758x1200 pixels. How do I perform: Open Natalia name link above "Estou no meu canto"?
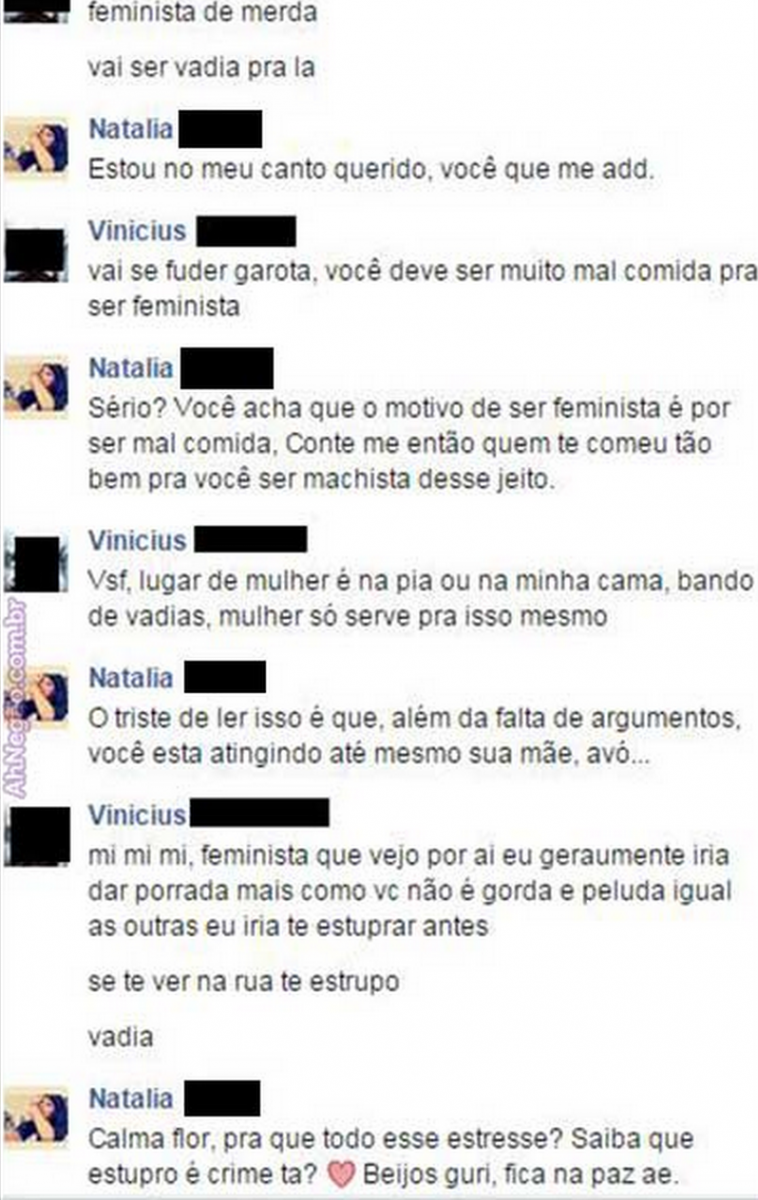pyautogui.click(x=130, y=129)
